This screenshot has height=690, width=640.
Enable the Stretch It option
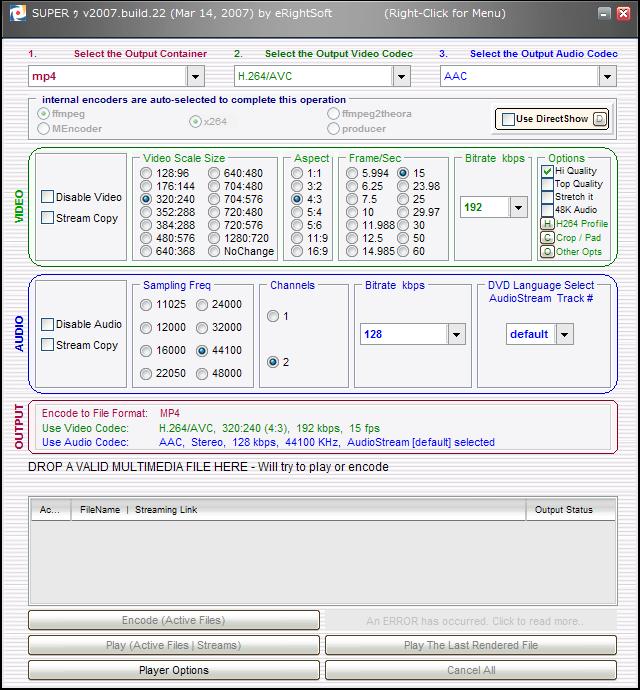coord(547,197)
